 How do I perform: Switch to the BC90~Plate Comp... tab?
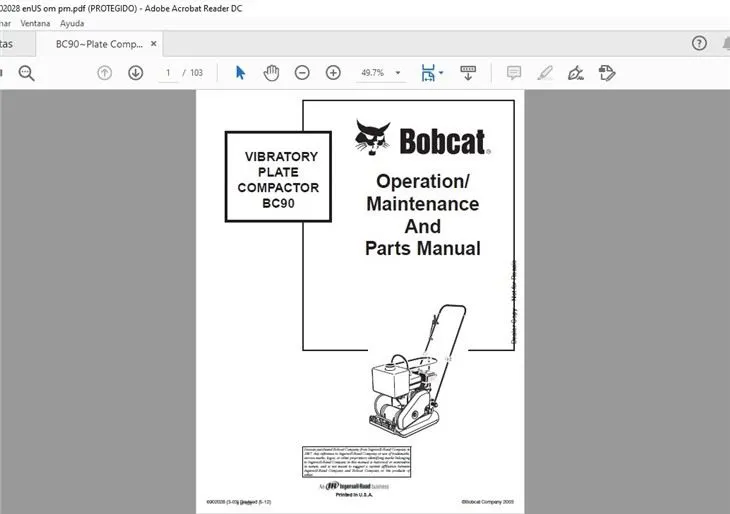pyautogui.click(x=99, y=44)
